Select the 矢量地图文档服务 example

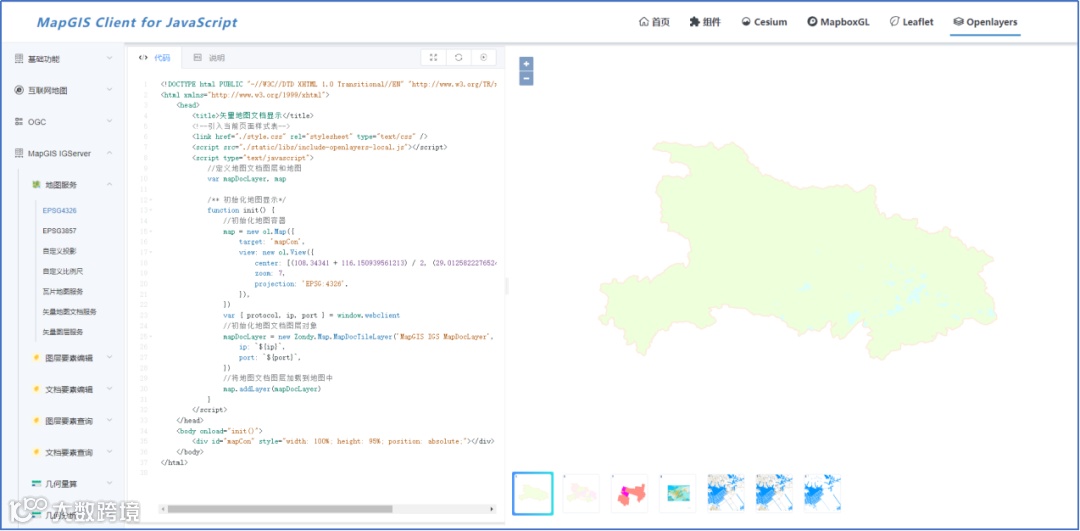(x=70, y=311)
